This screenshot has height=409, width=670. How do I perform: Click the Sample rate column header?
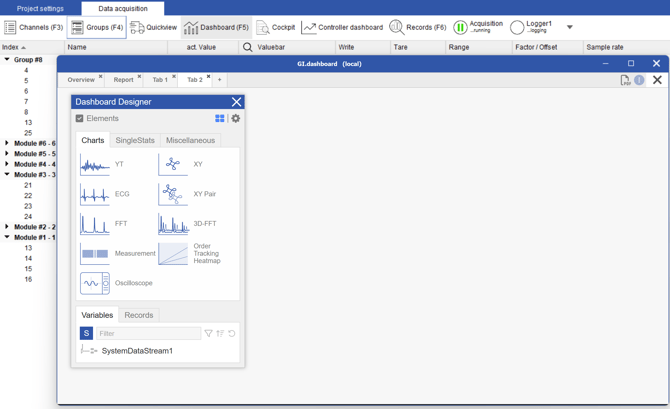[x=626, y=47]
